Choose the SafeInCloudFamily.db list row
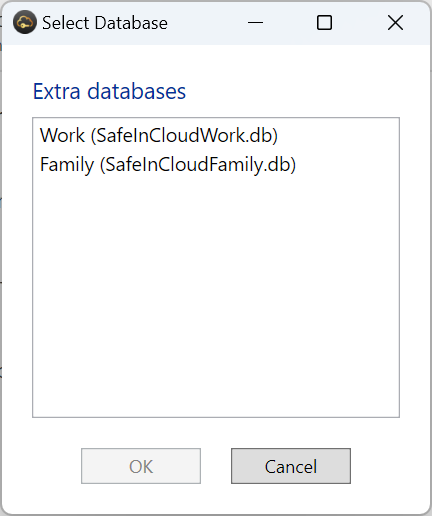Screen dimensions: 432x516 tap(216, 164)
